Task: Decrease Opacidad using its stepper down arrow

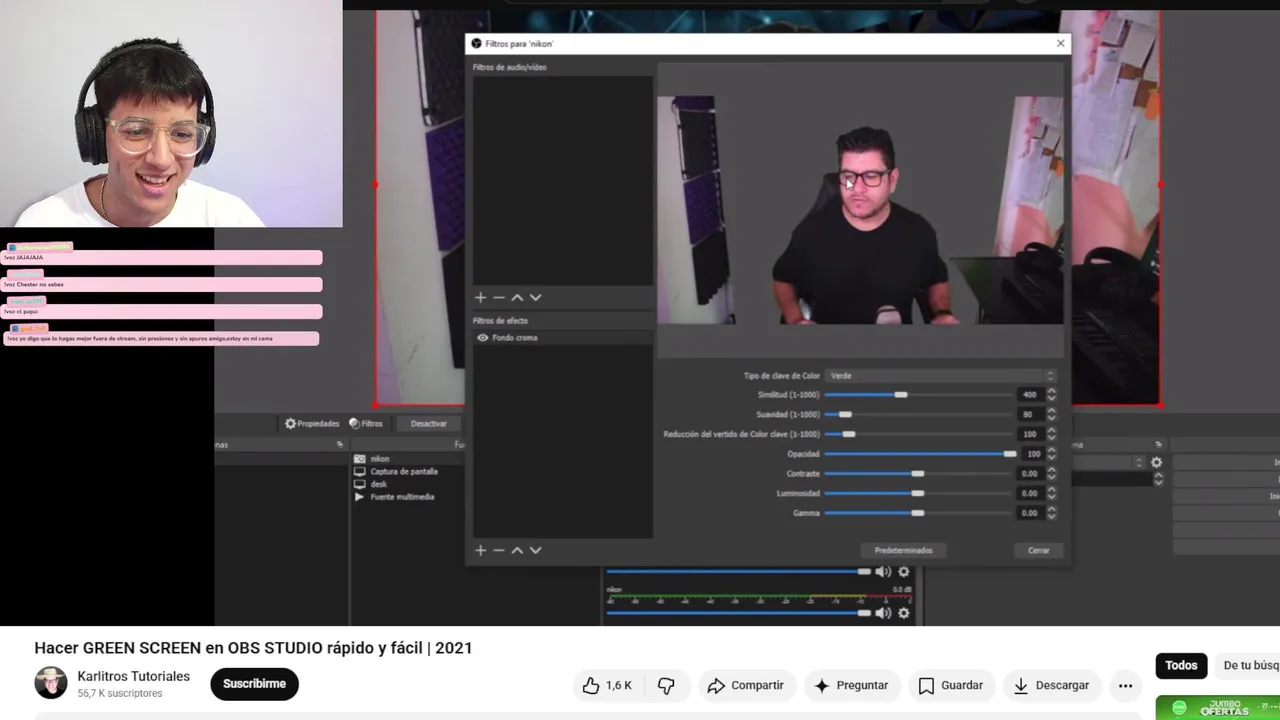Action: click(1051, 457)
